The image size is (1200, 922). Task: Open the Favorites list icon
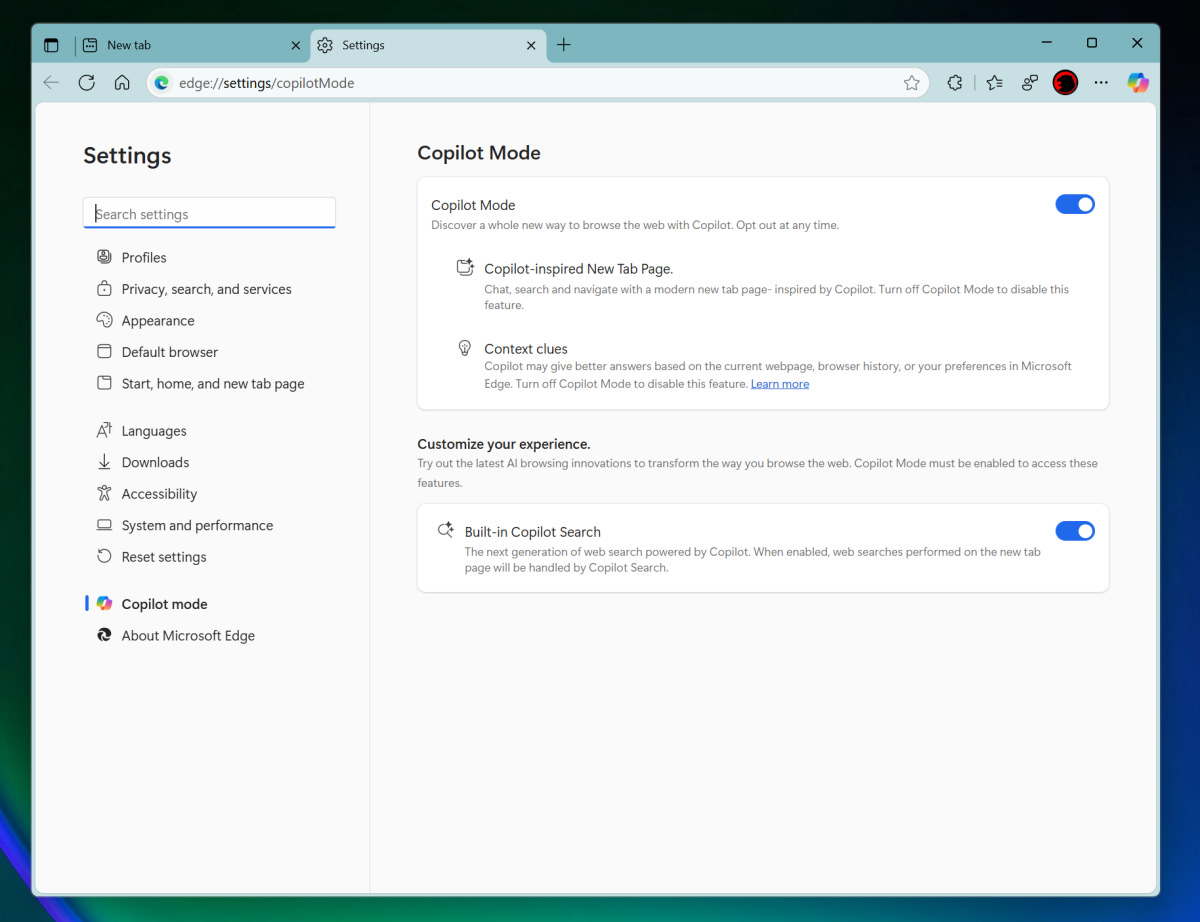click(993, 83)
